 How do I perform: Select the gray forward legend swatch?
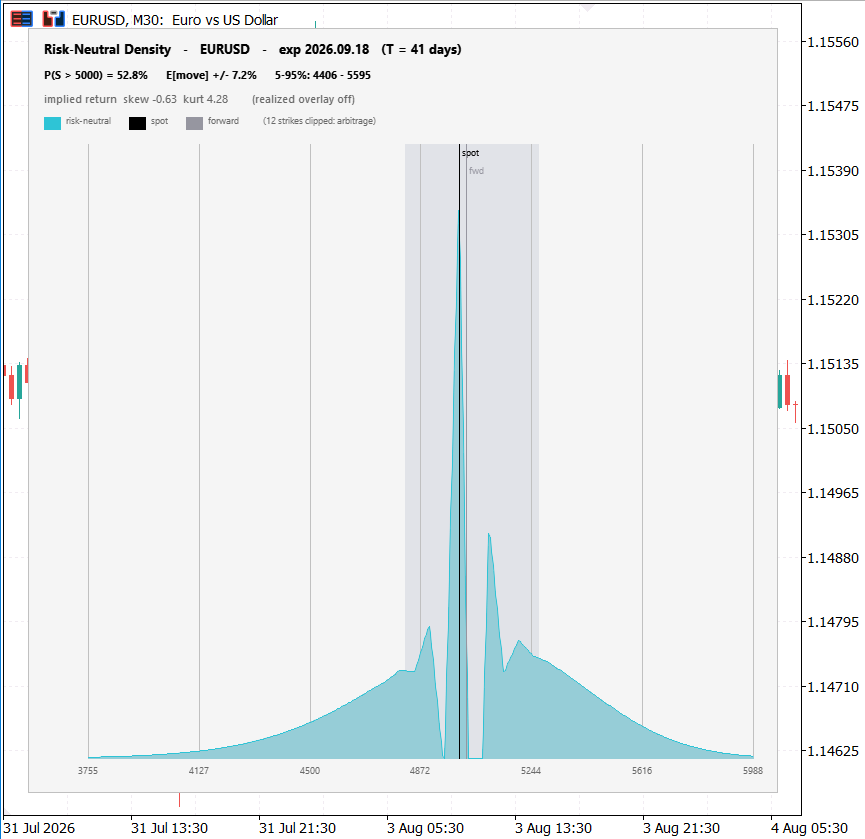click(x=194, y=123)
